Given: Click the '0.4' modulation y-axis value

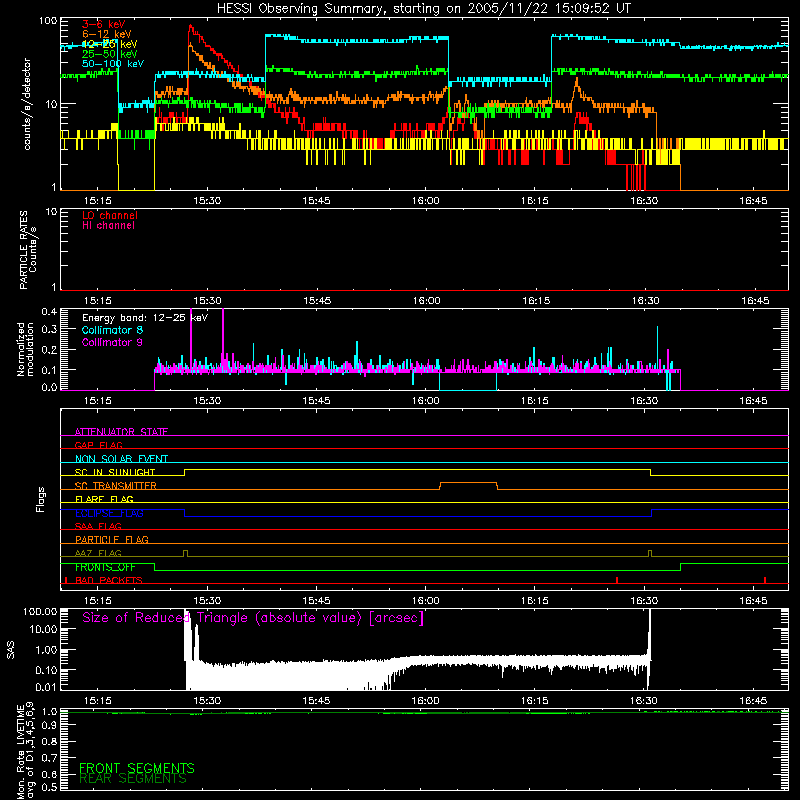Looking at the screenshot, I should (49, 312).
